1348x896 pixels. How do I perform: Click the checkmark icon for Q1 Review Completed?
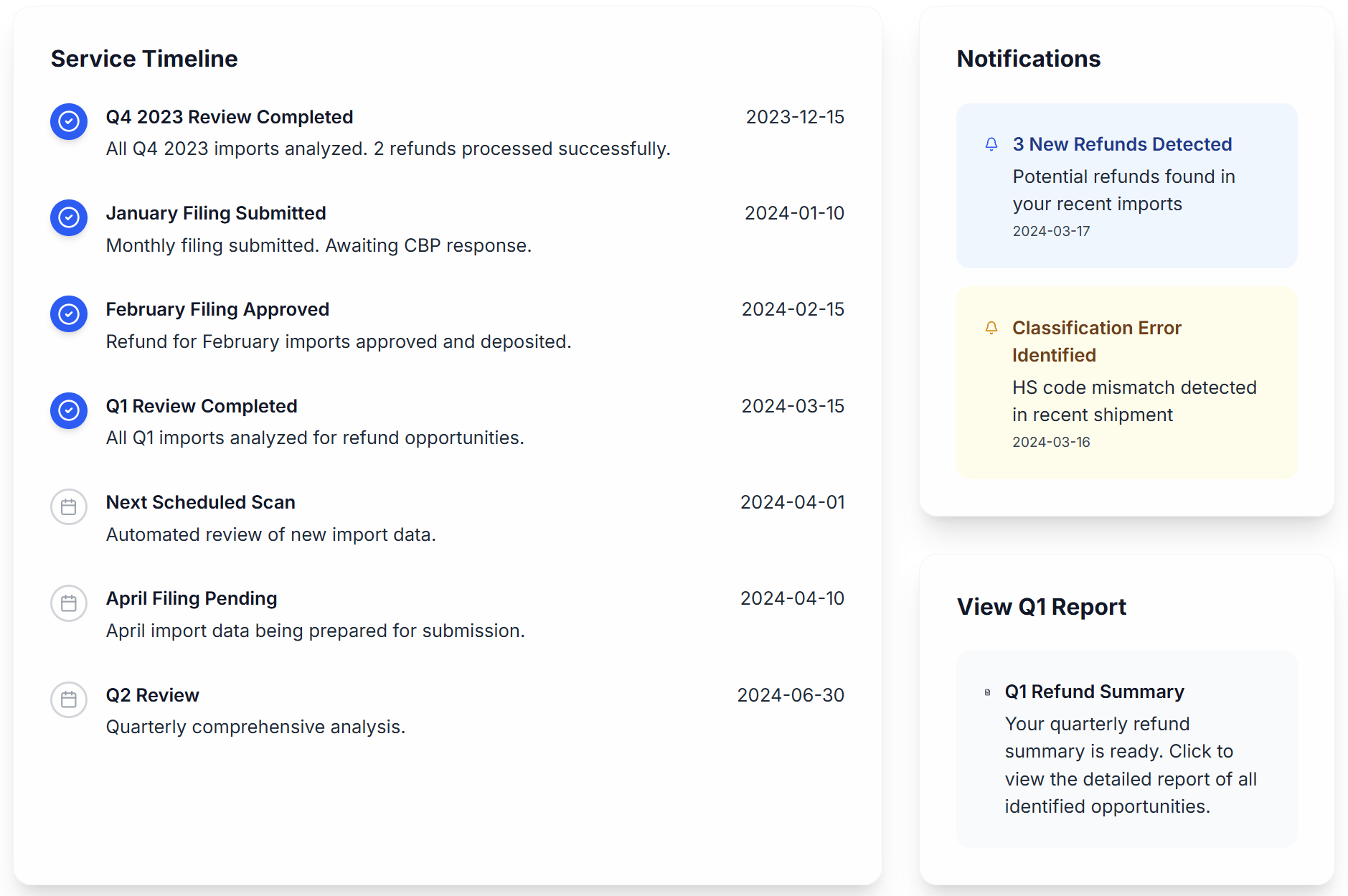68,411
